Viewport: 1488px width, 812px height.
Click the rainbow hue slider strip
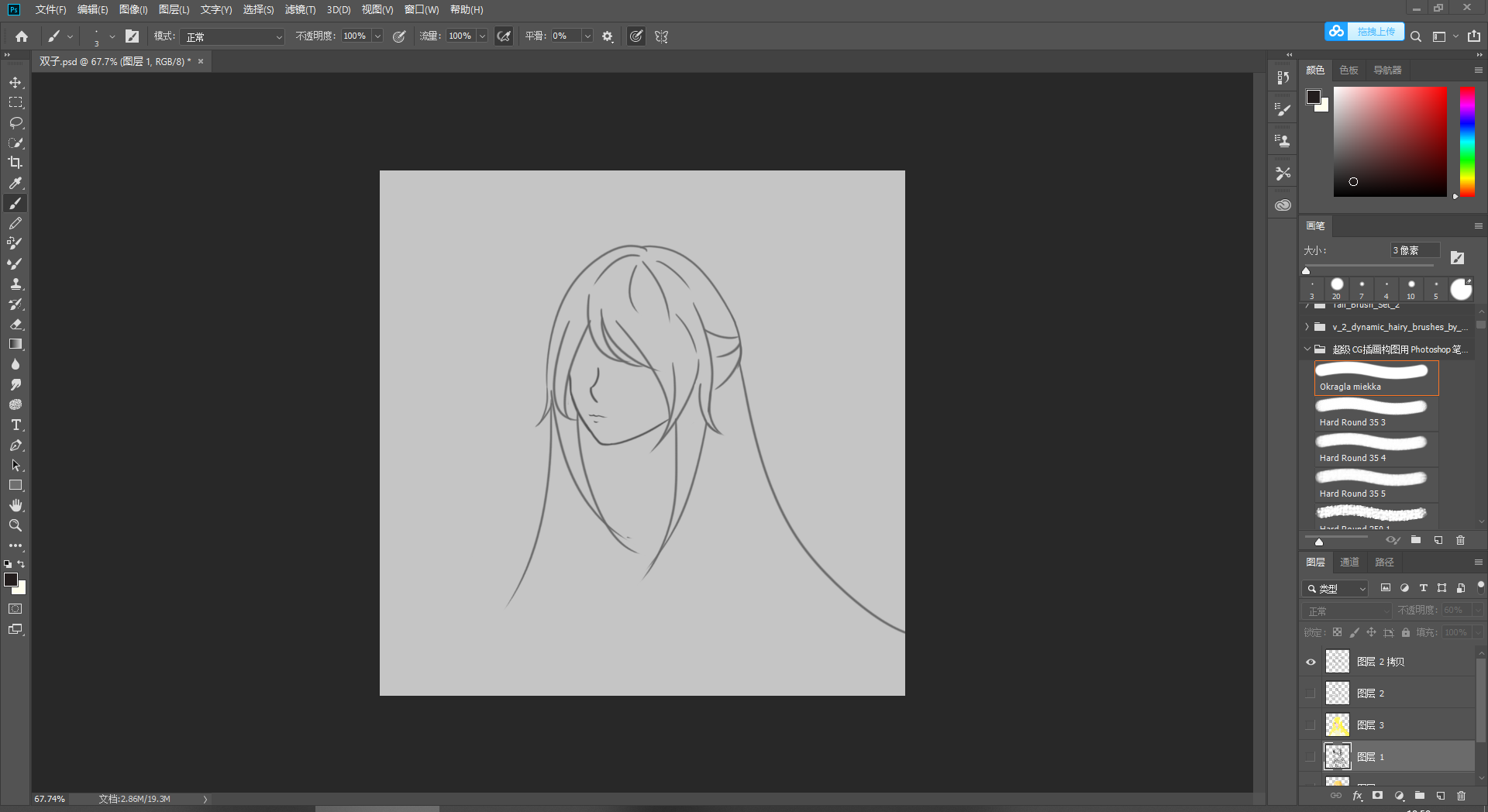coord(1467,141)
